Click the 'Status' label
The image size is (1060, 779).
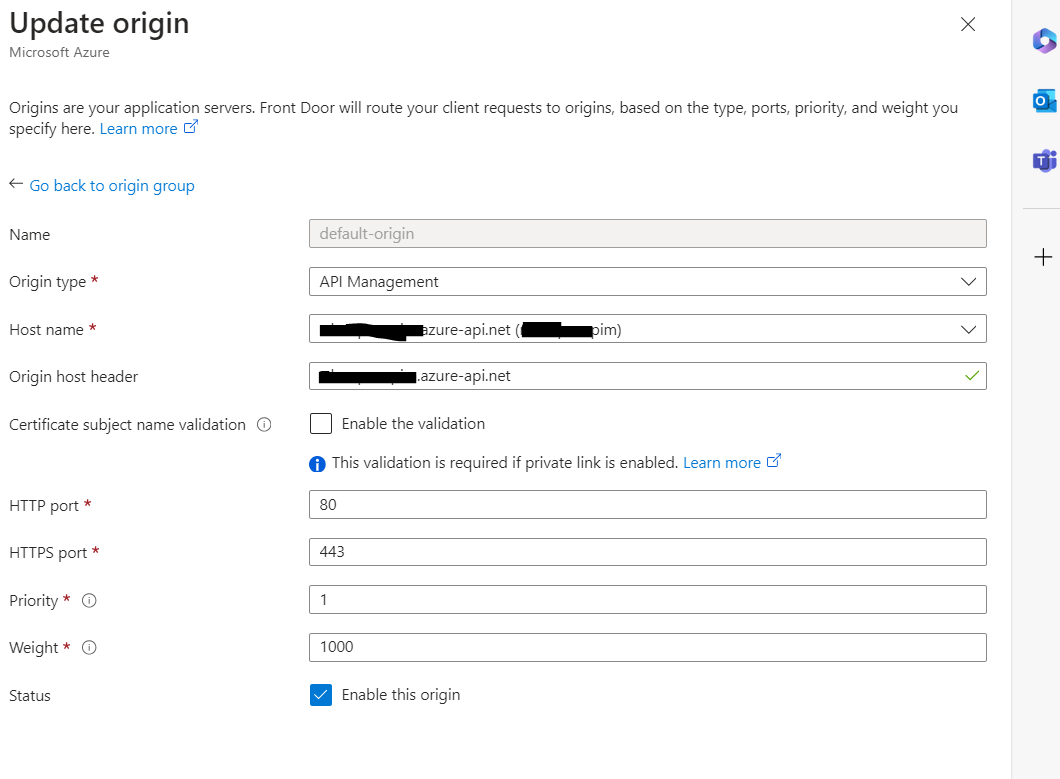pyautogui.click(x=30, y=696)
